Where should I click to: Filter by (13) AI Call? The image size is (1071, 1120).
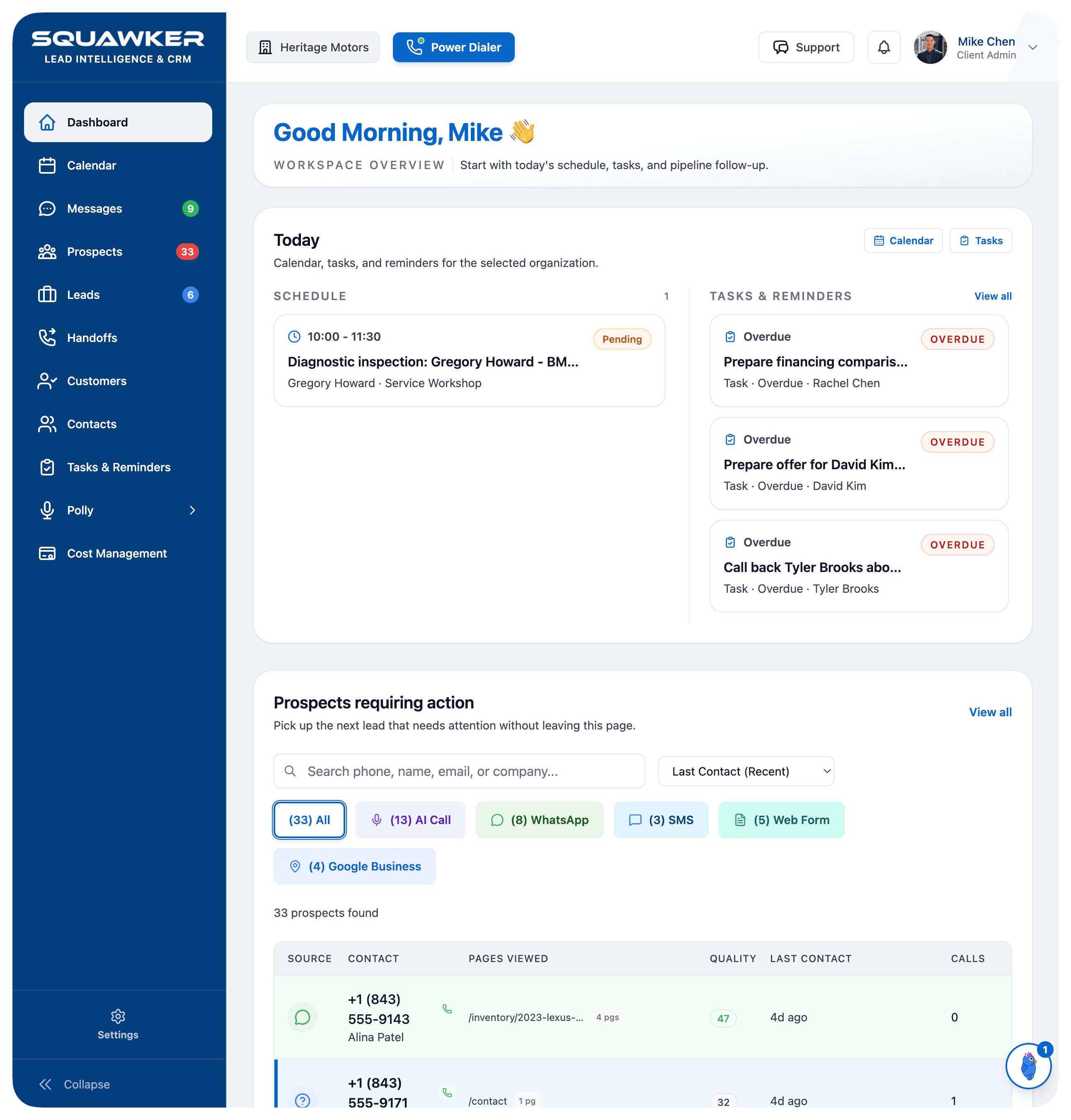(410, 820)
